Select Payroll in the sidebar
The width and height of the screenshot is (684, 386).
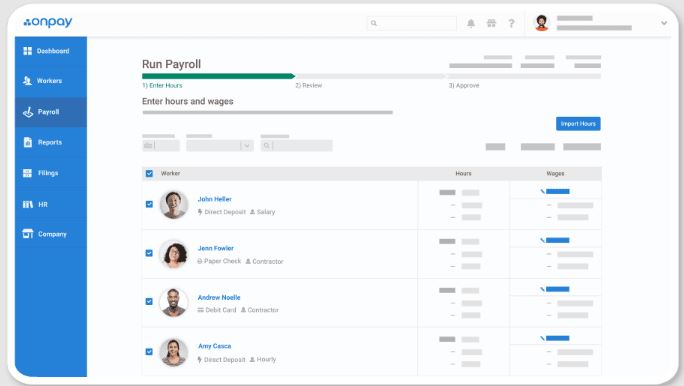click(x=51, y=112)
